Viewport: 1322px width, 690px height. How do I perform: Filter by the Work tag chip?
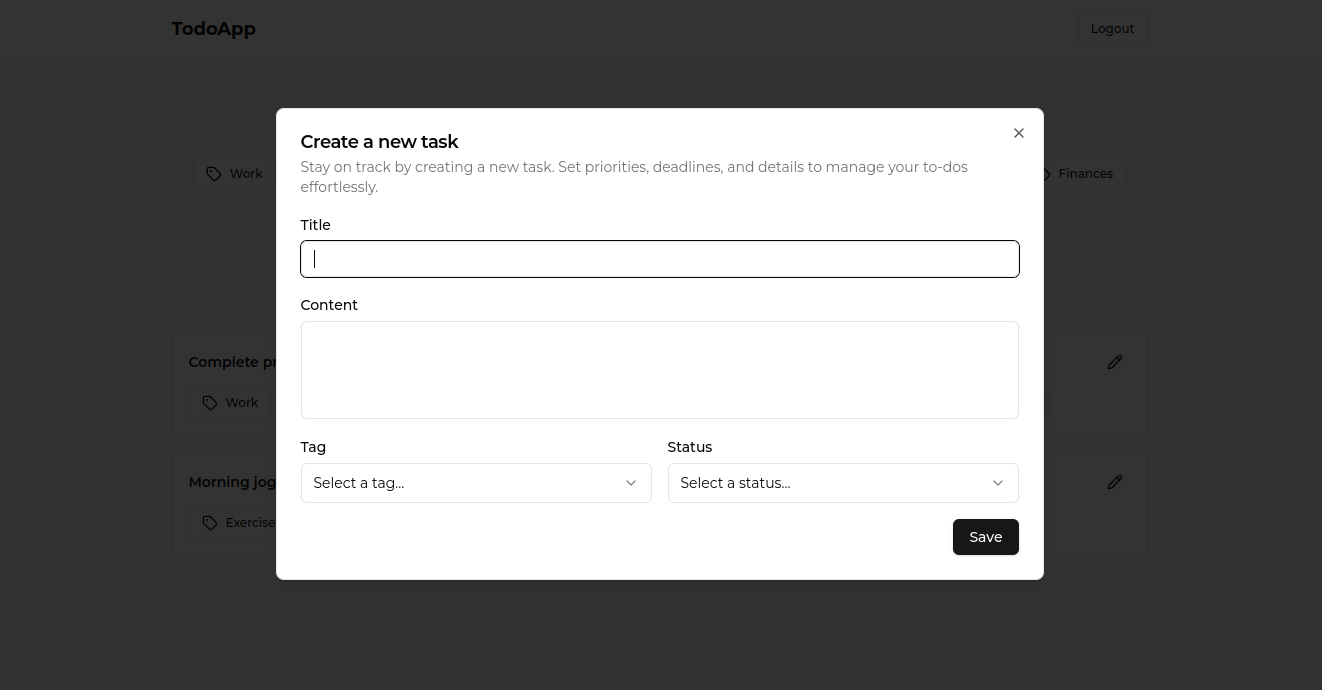[x=234, y=174]
